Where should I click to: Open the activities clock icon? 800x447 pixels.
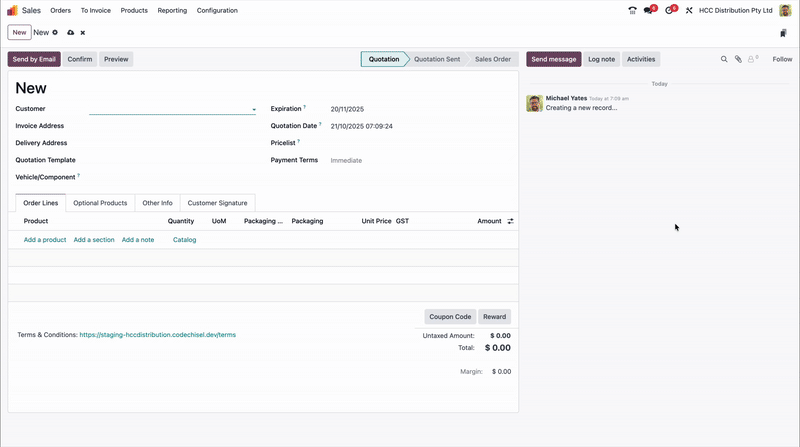[x=670, y=10]
